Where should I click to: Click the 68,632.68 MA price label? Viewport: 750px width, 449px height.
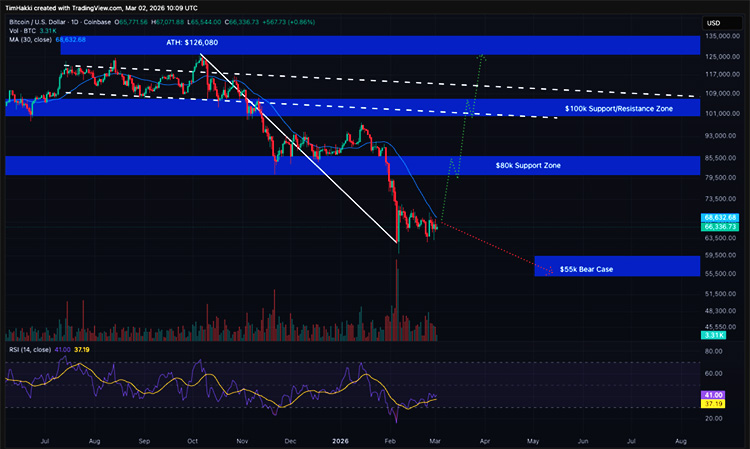[721, 217]
